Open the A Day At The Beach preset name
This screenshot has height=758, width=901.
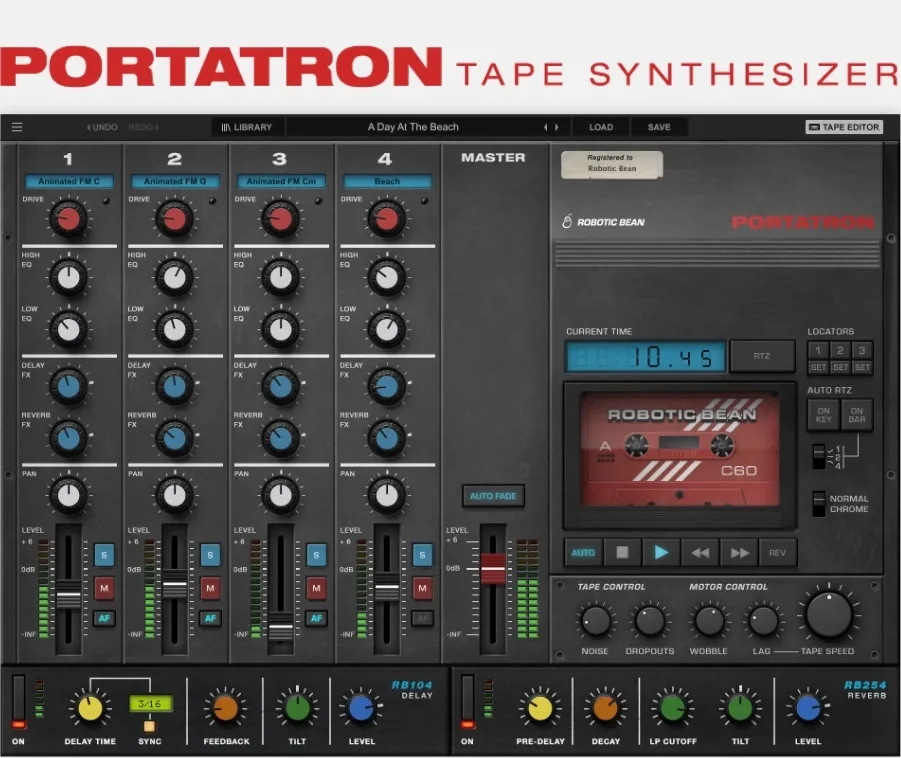(413, 127)
